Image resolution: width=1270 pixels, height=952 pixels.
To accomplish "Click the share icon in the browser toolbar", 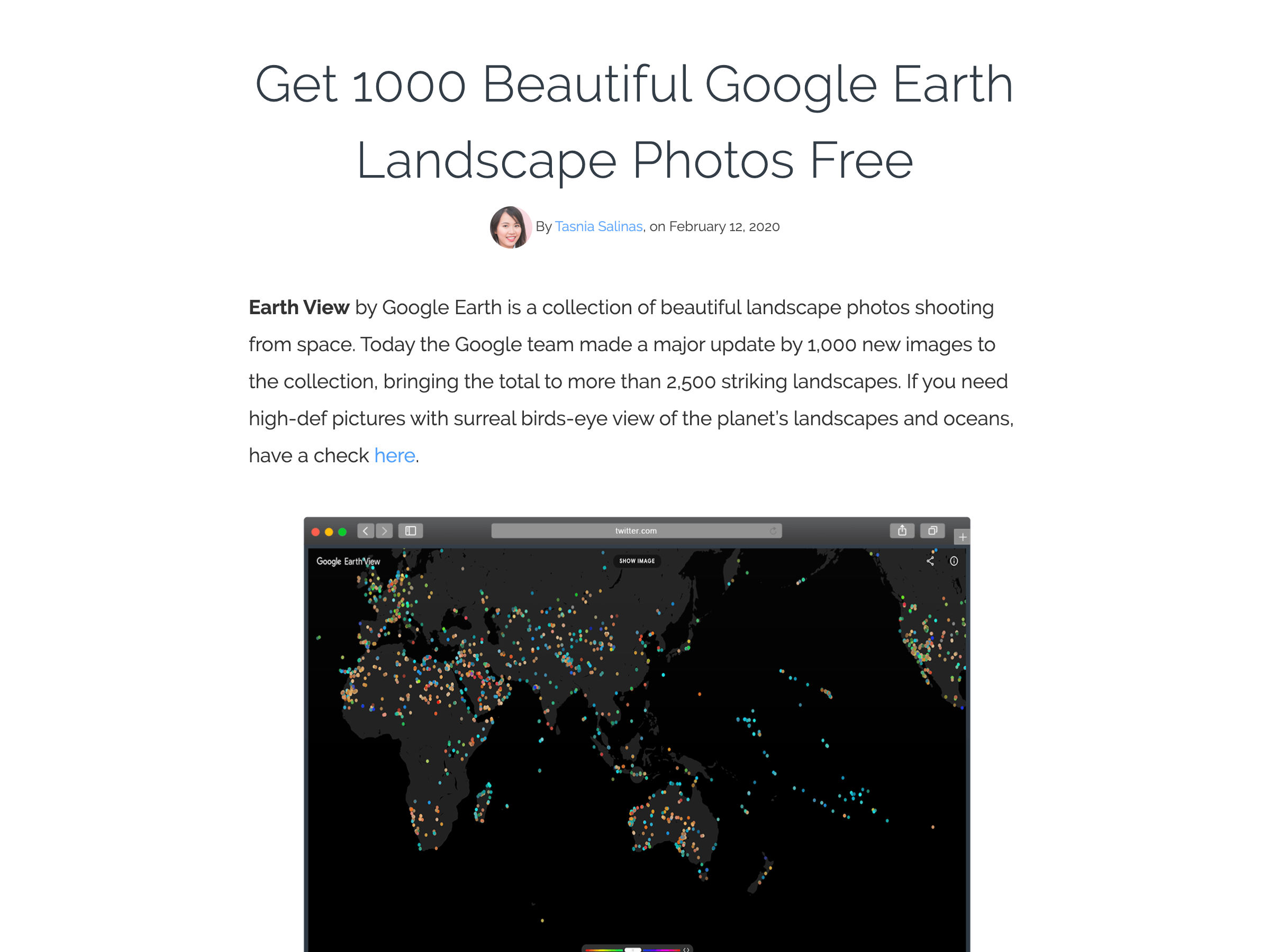I will (902, 531).
